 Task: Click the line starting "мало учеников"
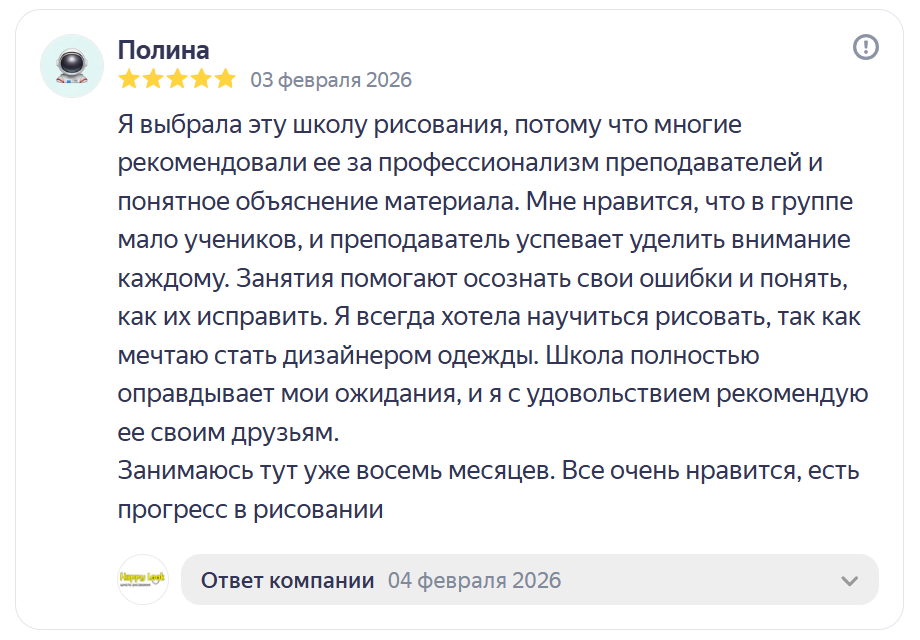click(x=483, y=241)
